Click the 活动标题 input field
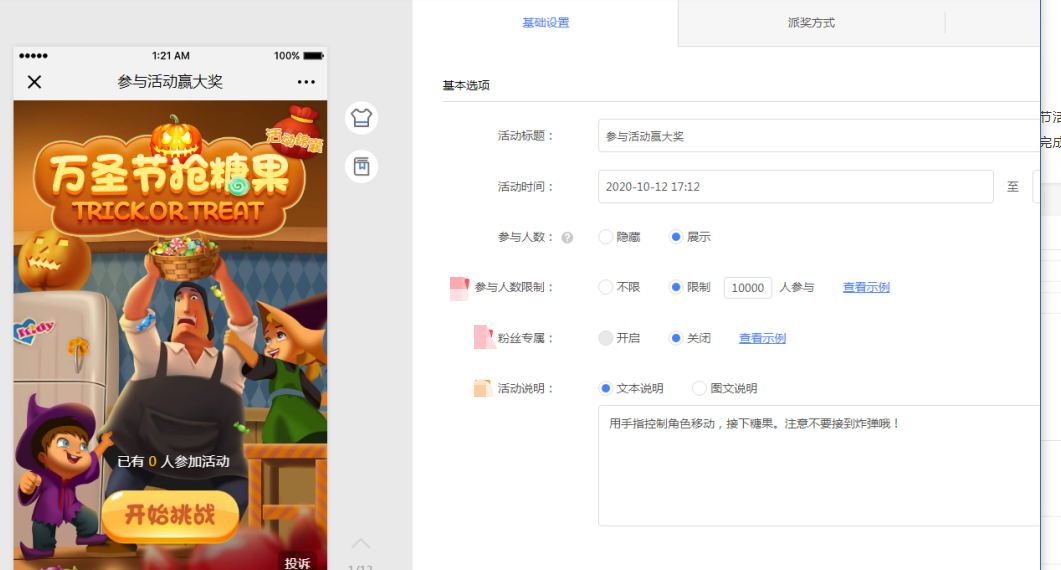The height and width of the screenshot is (570, 1061). tap(815, 136)
